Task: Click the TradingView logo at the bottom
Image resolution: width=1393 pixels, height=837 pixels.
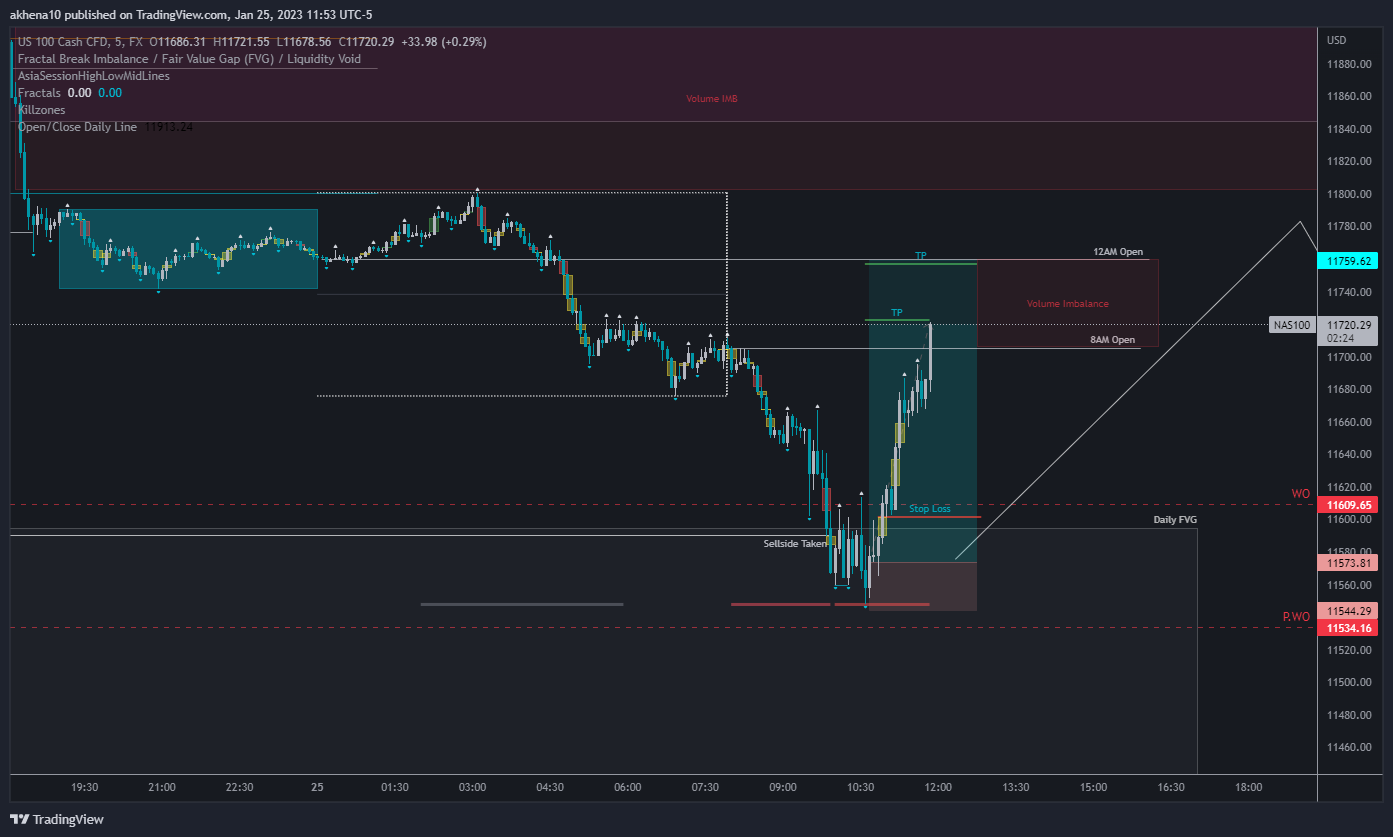Action: [57, 819]
